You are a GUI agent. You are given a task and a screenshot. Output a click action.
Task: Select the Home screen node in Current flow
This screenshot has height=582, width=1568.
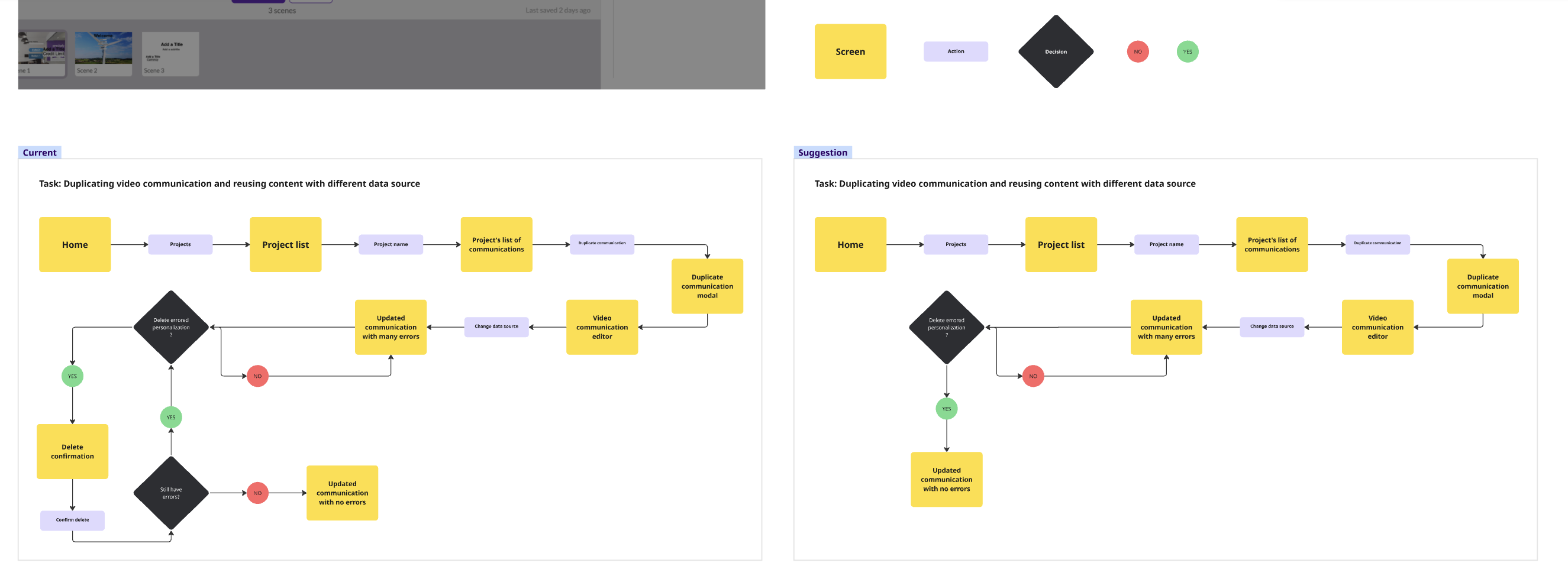click(x=75, y=244)
